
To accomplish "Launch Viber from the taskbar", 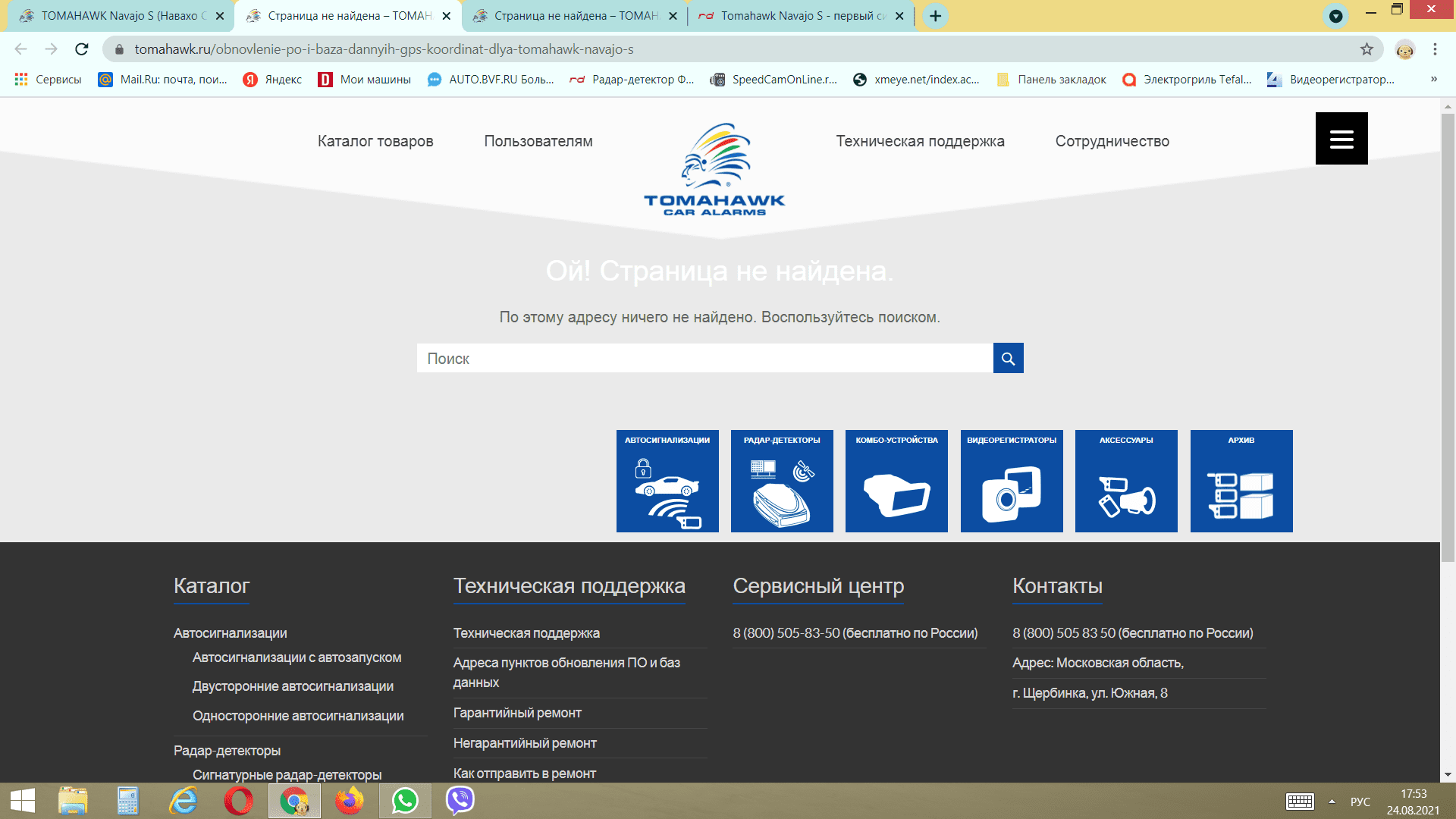I will [460, 801].
